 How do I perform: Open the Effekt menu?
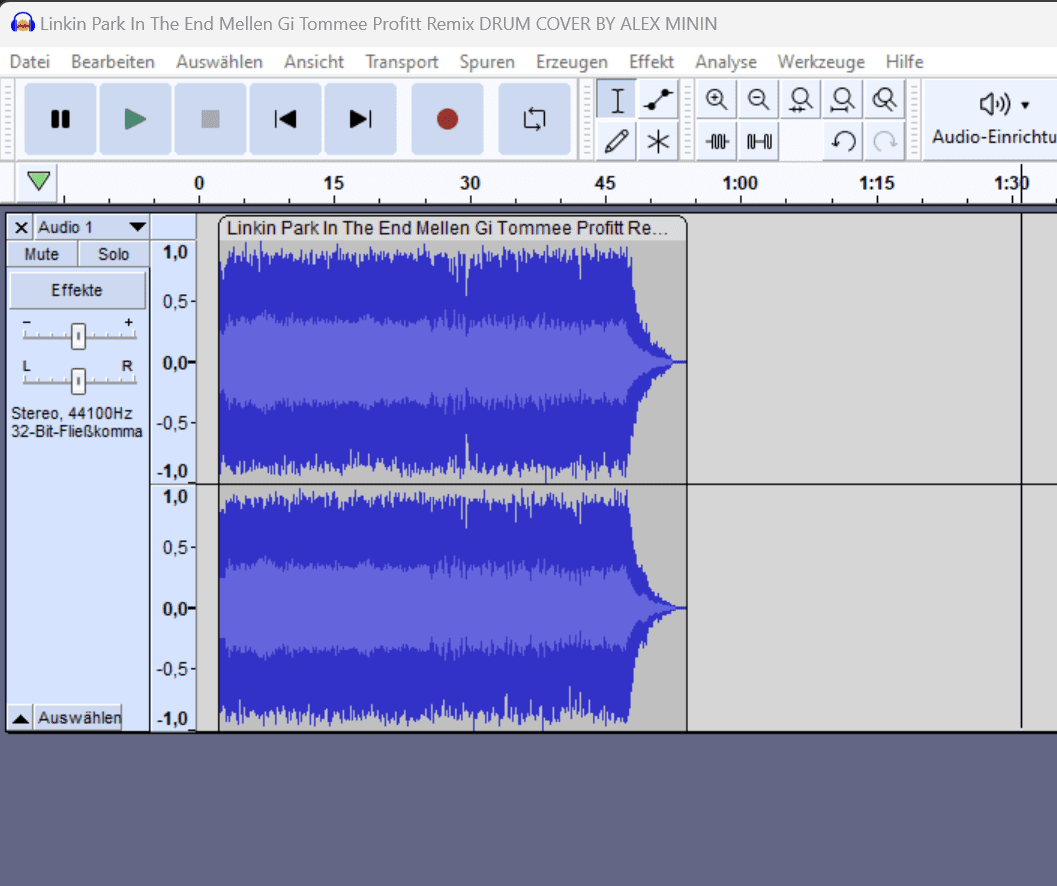point(651,62)
